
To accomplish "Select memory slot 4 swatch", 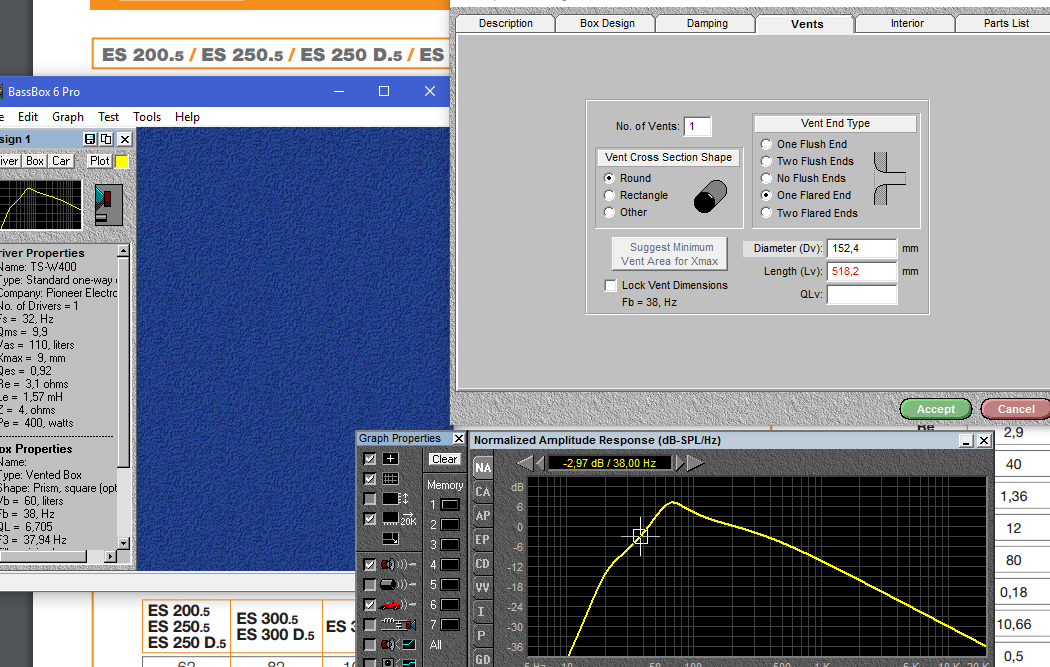I will point(450,565).
